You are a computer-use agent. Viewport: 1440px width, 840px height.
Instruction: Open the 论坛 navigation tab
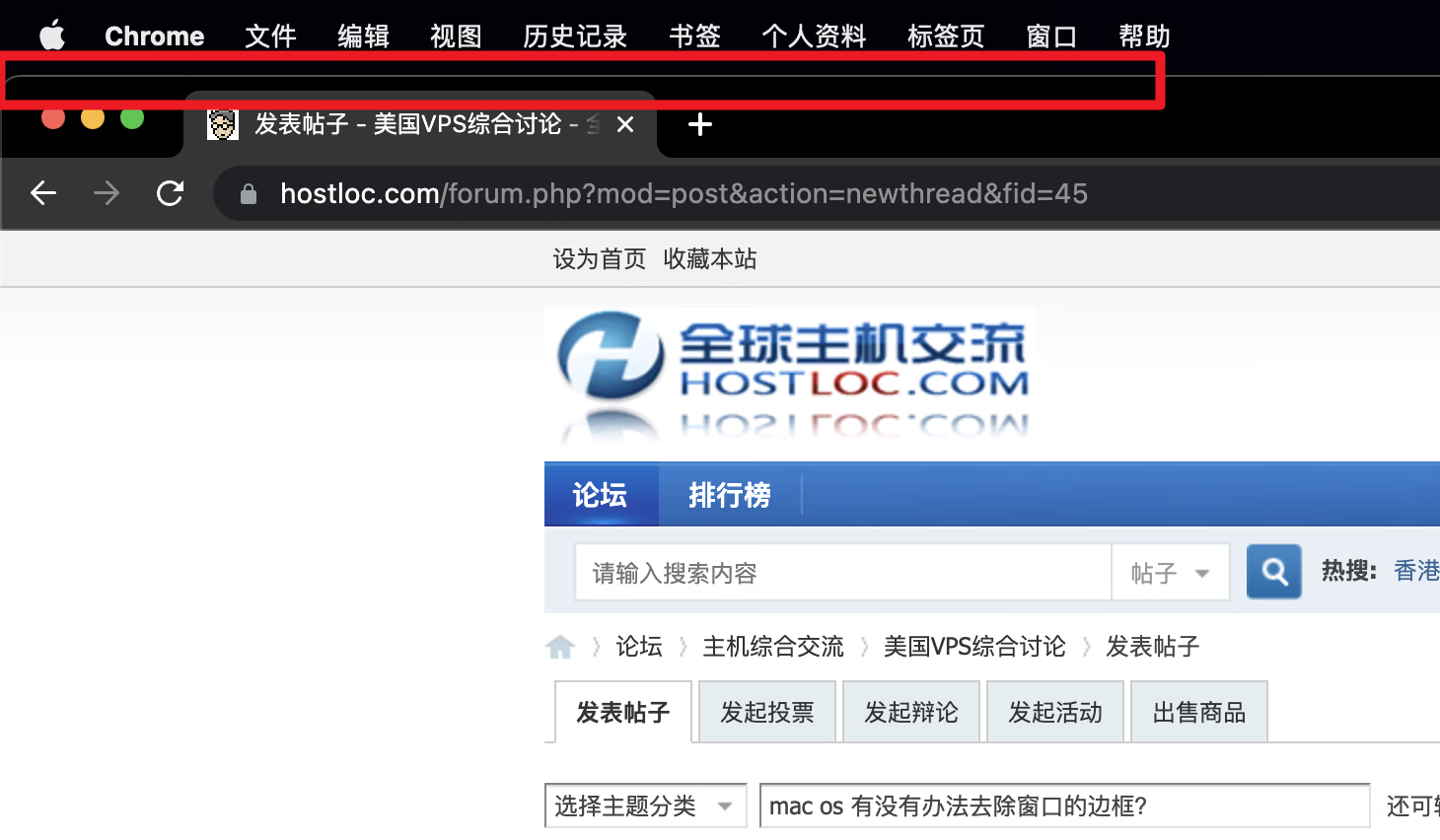coord(601,494)
